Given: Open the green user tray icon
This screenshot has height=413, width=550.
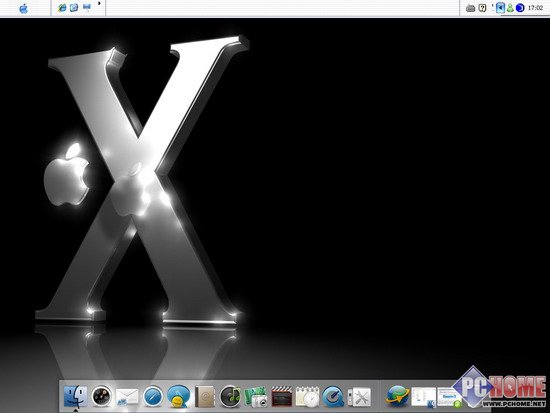Looking at the screenshot, I should point(510,8).
